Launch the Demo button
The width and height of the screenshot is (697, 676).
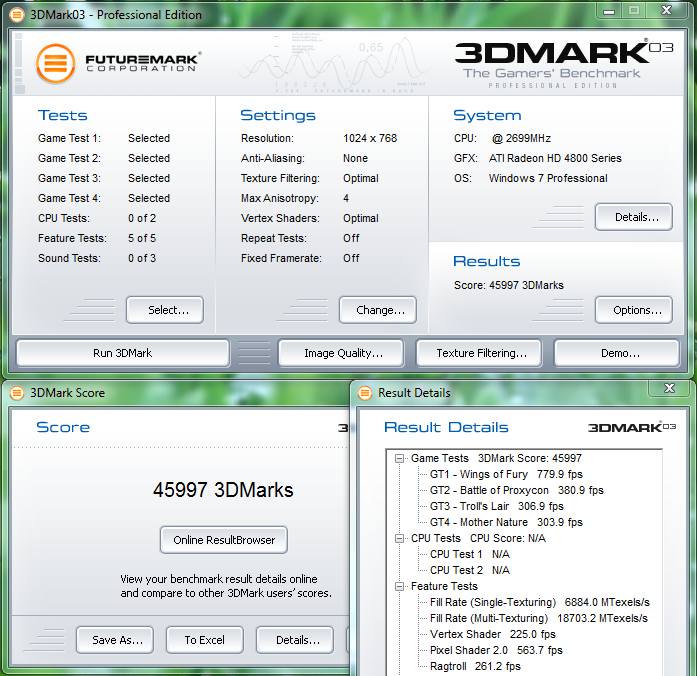coord(617,353)
